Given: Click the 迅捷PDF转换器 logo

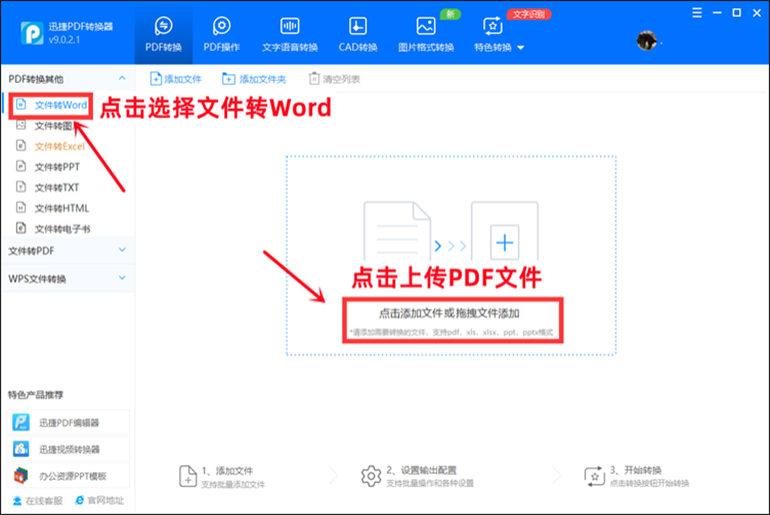Looking at the screenshot, I should coord(32,33).
